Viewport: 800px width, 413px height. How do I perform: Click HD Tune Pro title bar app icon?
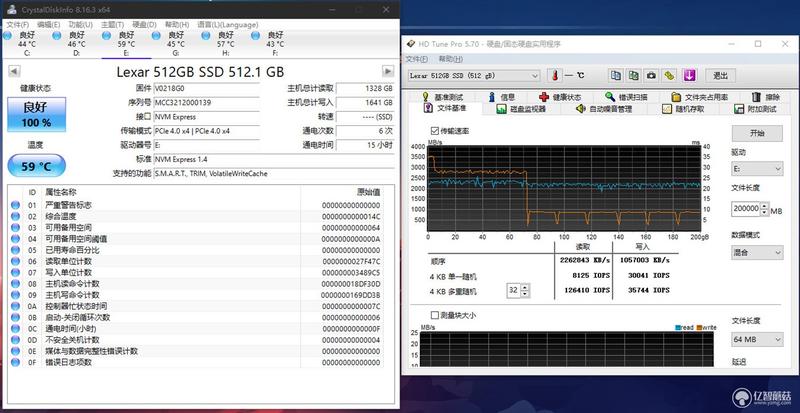click(x=411, y=44)
